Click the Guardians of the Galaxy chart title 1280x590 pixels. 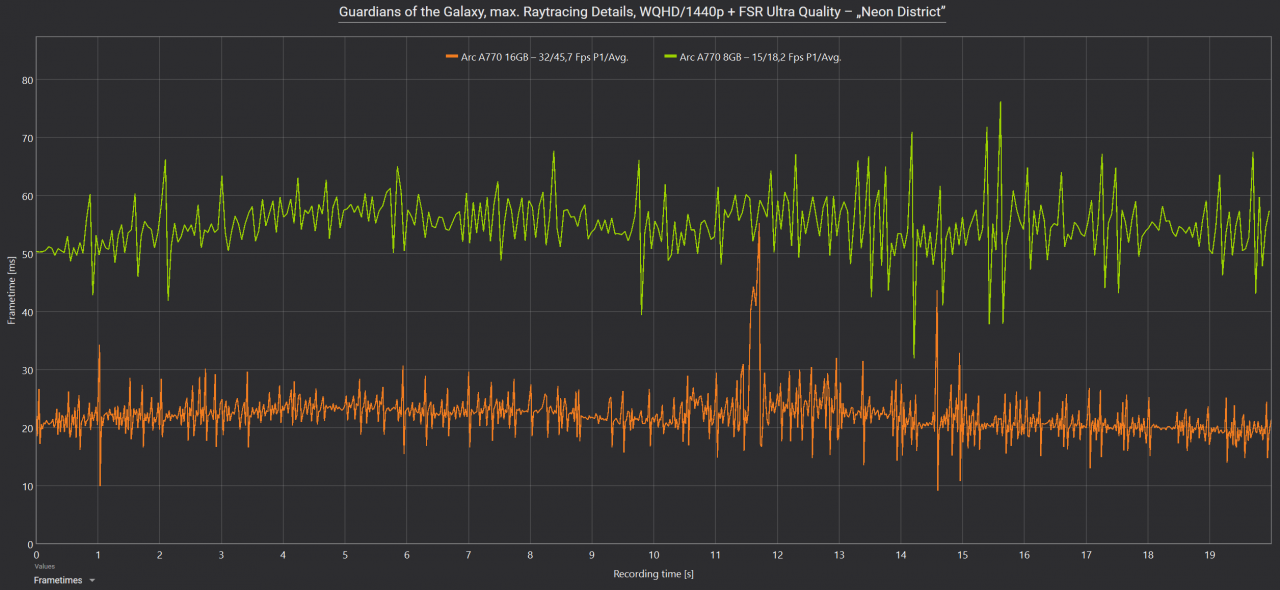(640, 13)
